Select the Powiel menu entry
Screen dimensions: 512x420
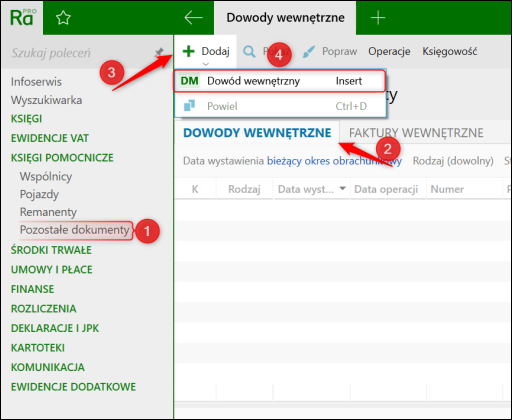(280, 106)
